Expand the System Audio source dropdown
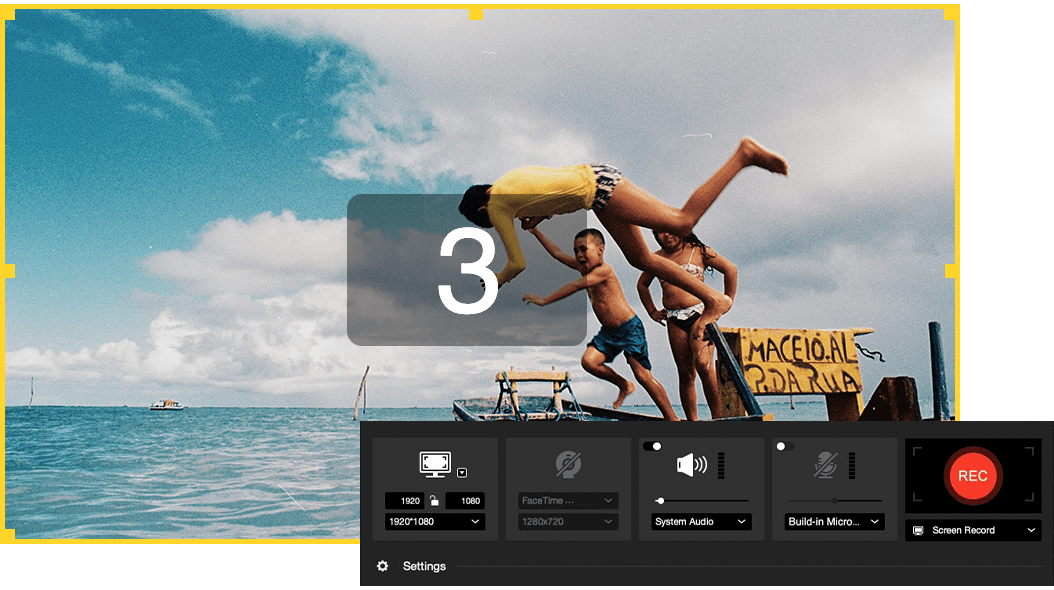This screenshot has width=1054, height=590. click(x=701, y=521)
